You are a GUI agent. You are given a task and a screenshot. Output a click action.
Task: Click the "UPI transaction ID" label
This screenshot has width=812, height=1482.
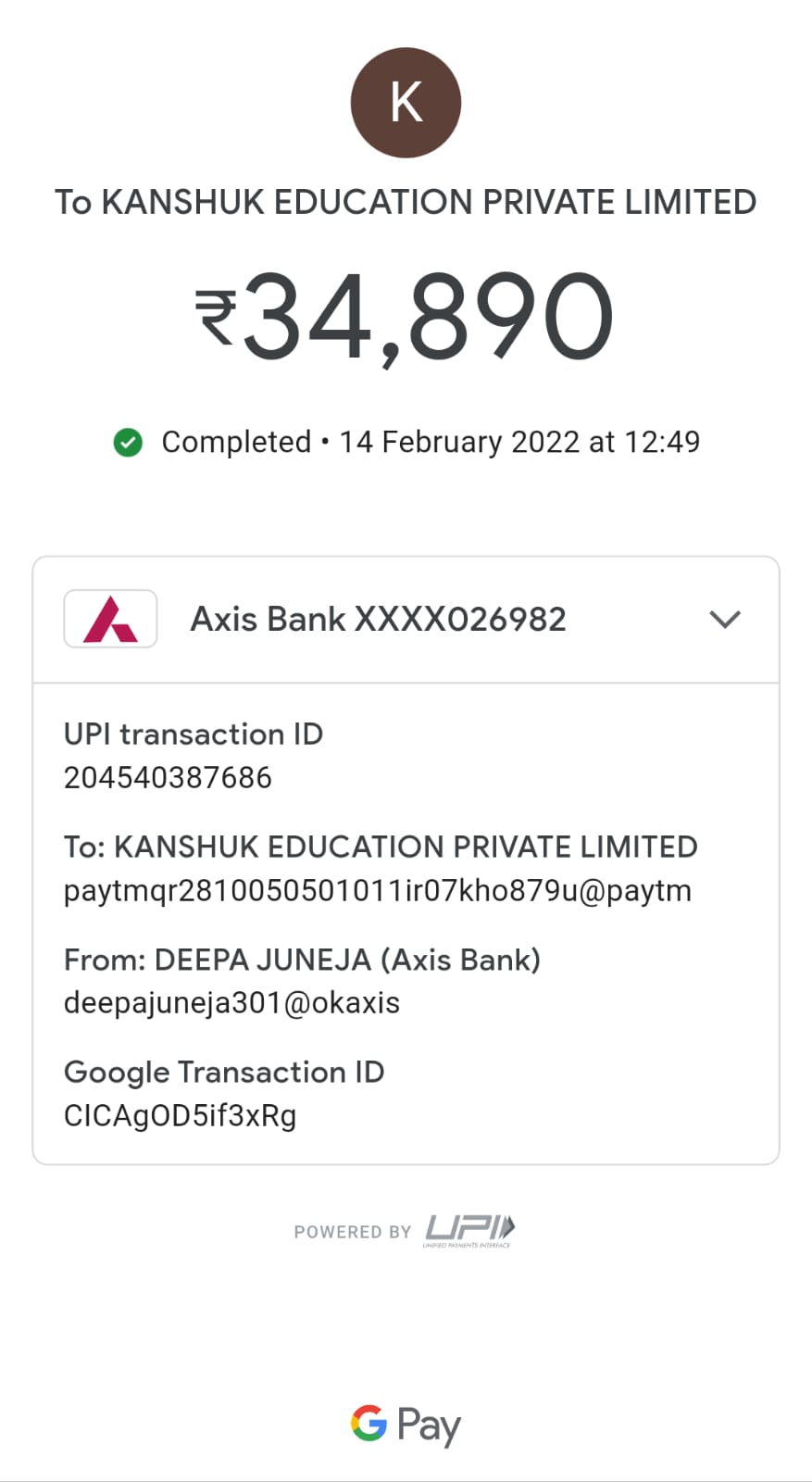[x=193, y=734]
